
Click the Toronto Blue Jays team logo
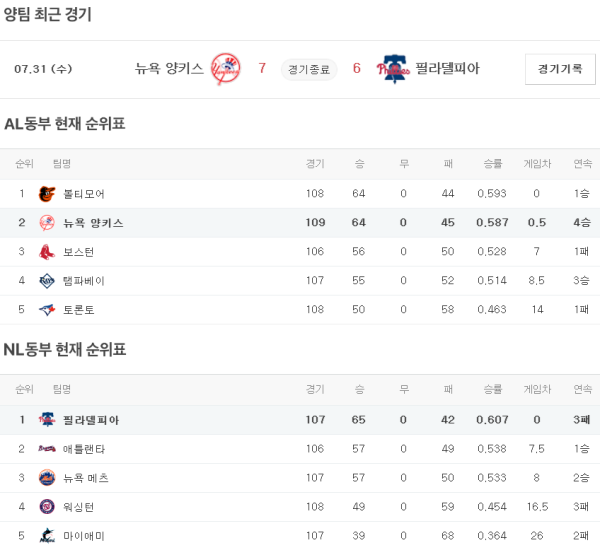coord(46,310)
